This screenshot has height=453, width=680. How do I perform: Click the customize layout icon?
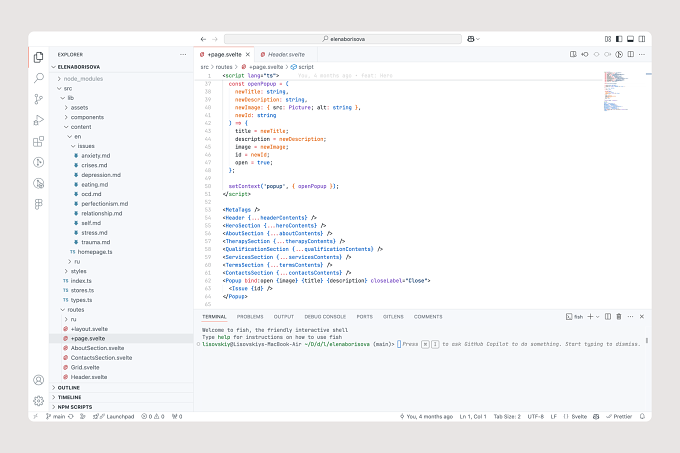[x=608, y=39]
